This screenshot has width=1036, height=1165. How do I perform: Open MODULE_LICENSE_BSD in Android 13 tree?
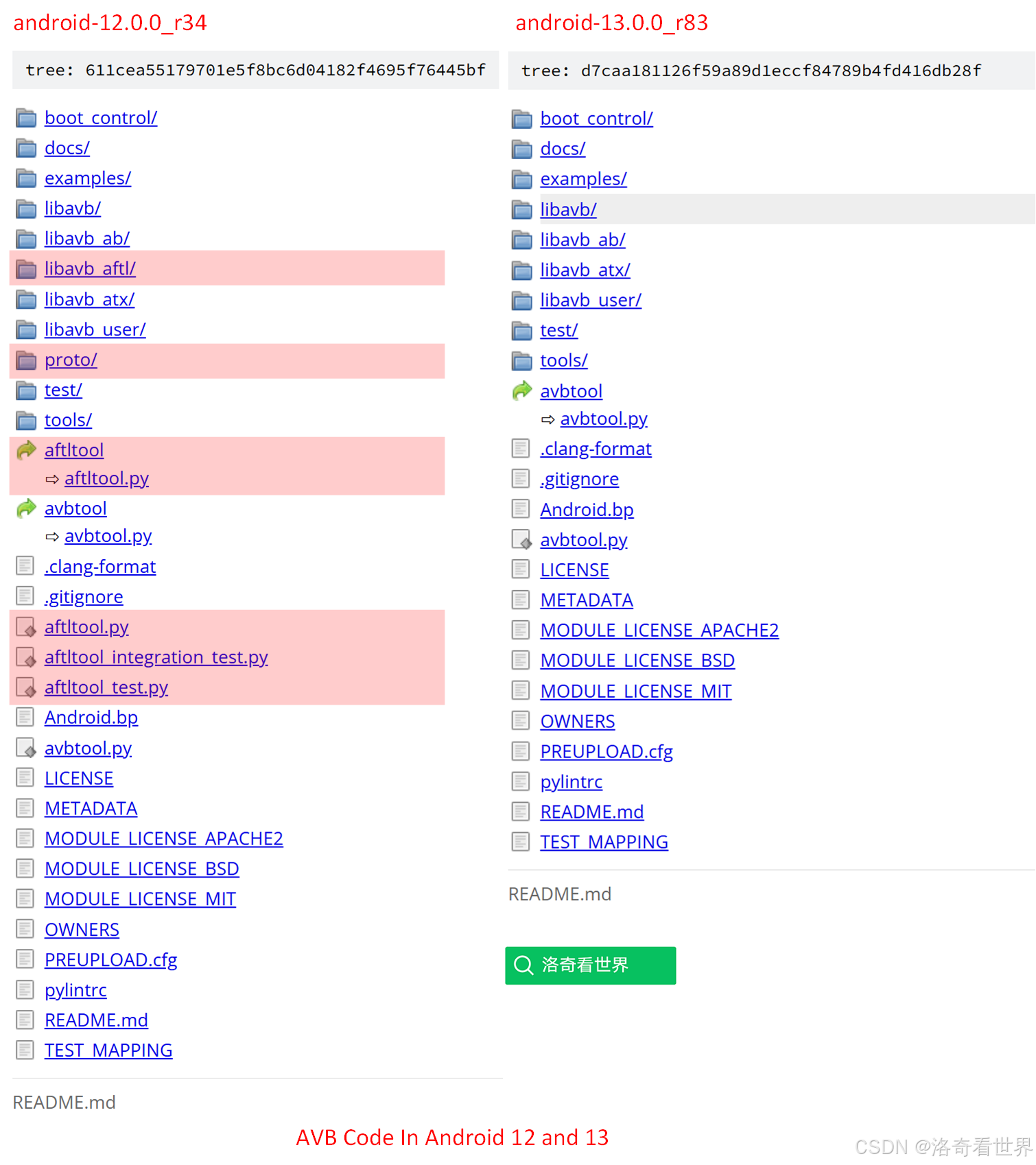click(637, 661)
